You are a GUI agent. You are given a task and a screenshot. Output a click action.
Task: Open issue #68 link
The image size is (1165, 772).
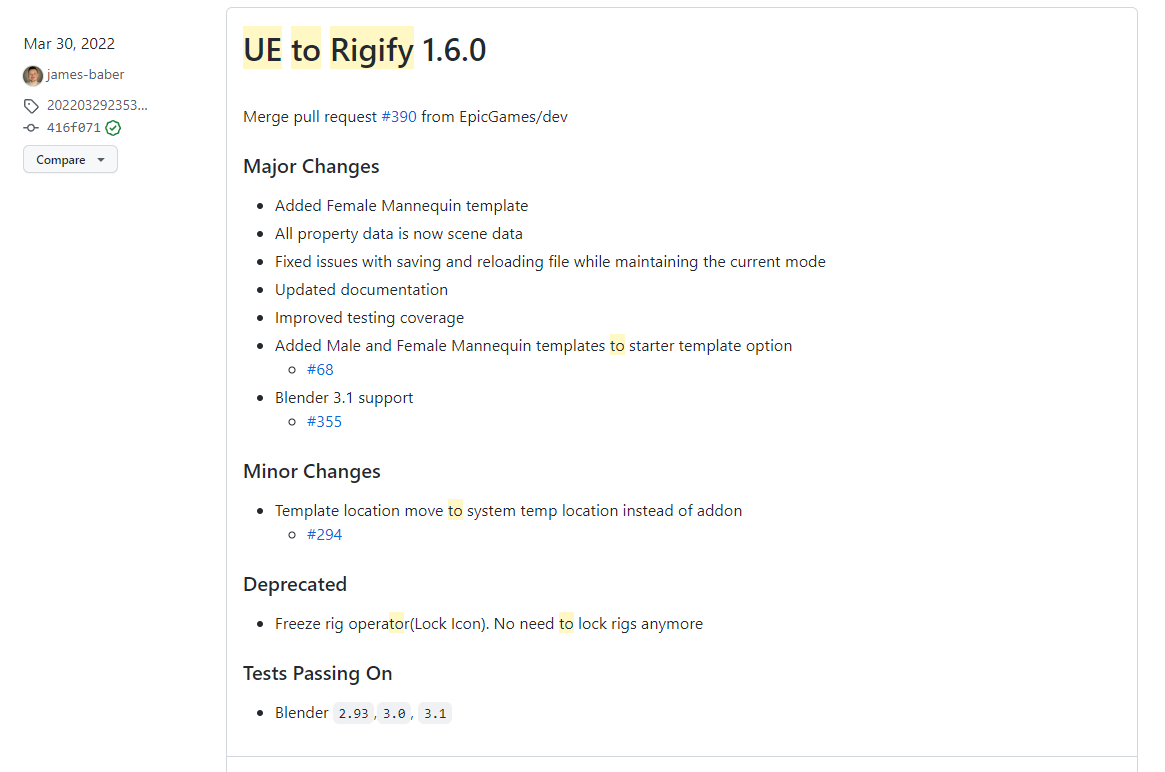tap(320, 369)
